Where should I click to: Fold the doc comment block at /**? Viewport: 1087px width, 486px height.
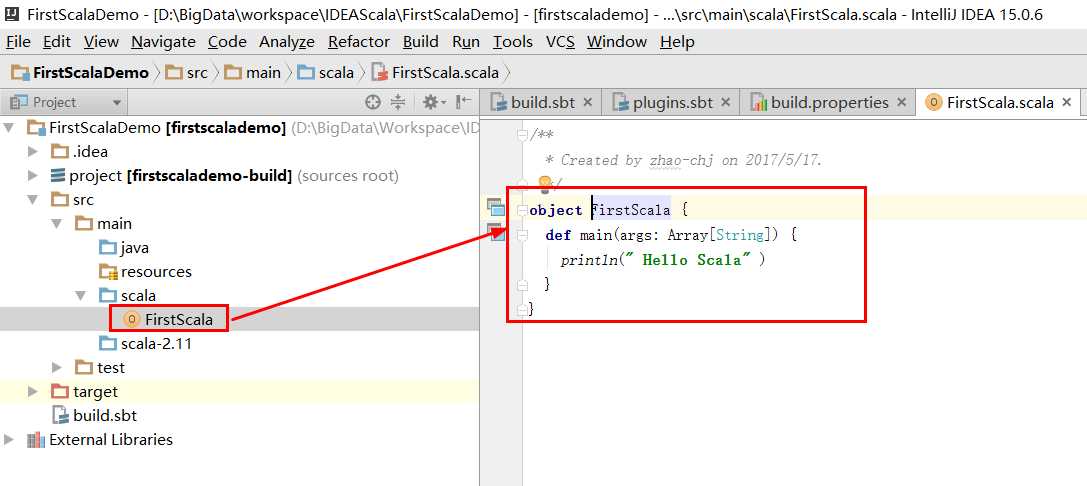pos(523,134)
